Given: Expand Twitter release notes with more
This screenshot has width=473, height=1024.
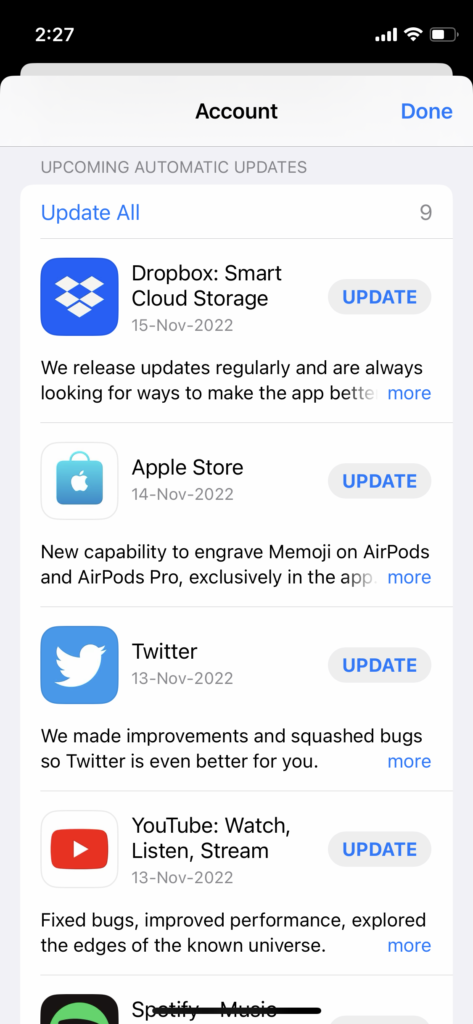Looking at the screenshot, I should coord(409,761).
